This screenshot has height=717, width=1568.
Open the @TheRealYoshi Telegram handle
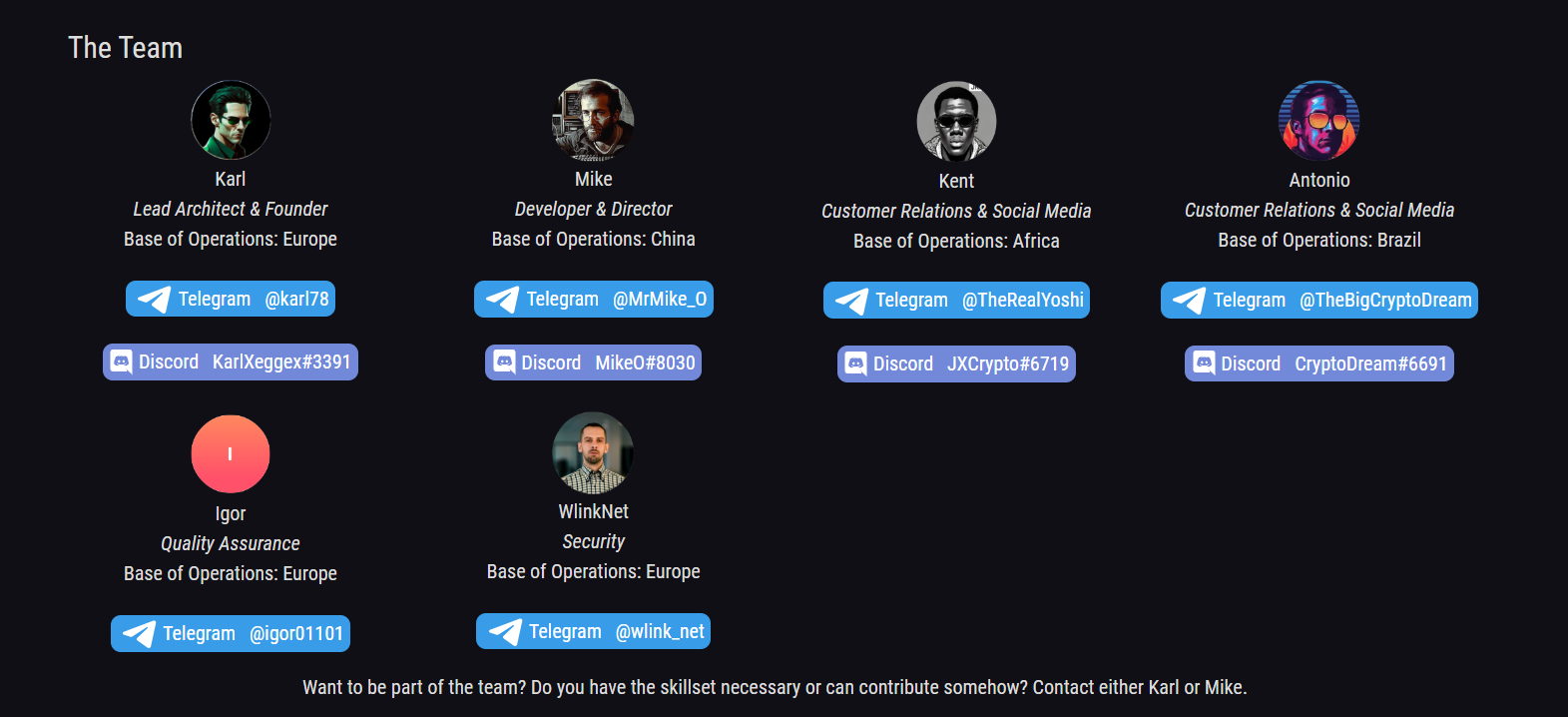pos(1022,300)
